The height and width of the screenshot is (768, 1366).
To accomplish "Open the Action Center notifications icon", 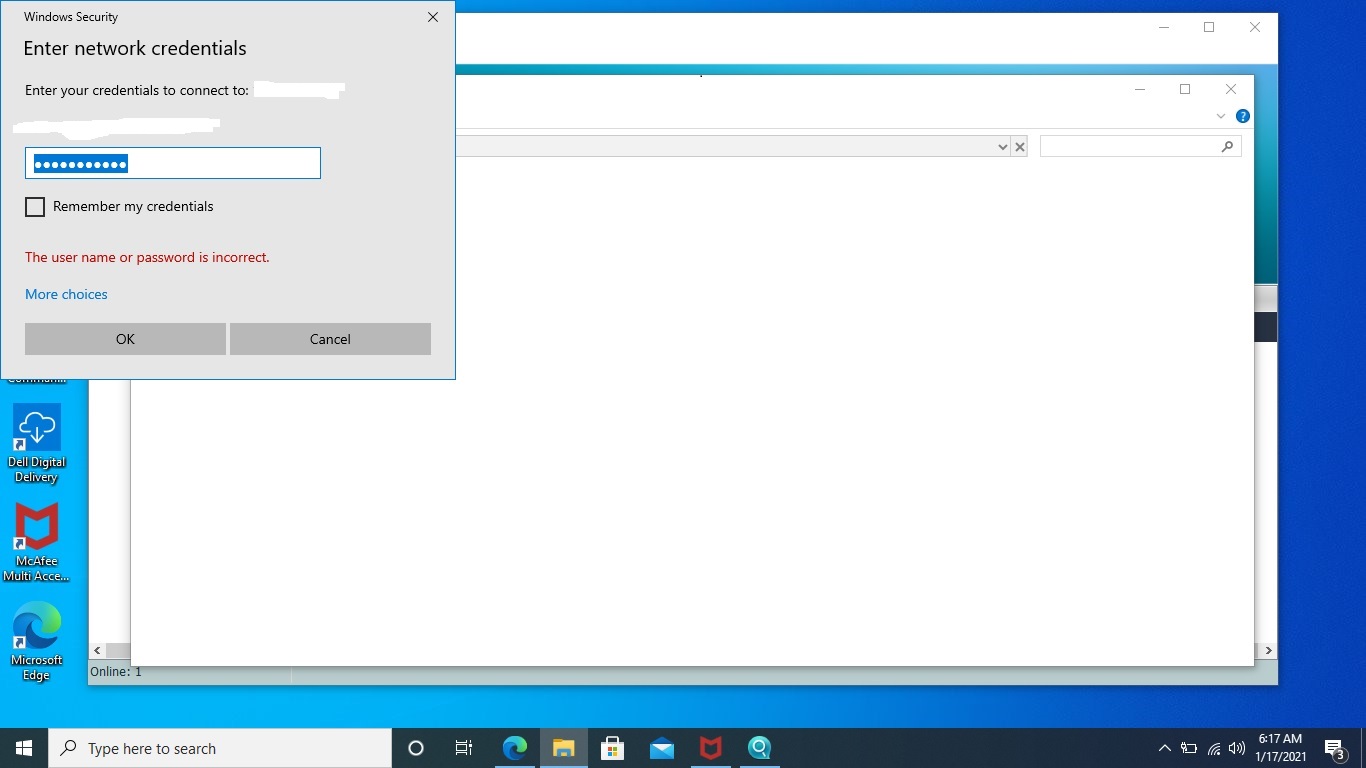I will click(x=1334, y=748).
